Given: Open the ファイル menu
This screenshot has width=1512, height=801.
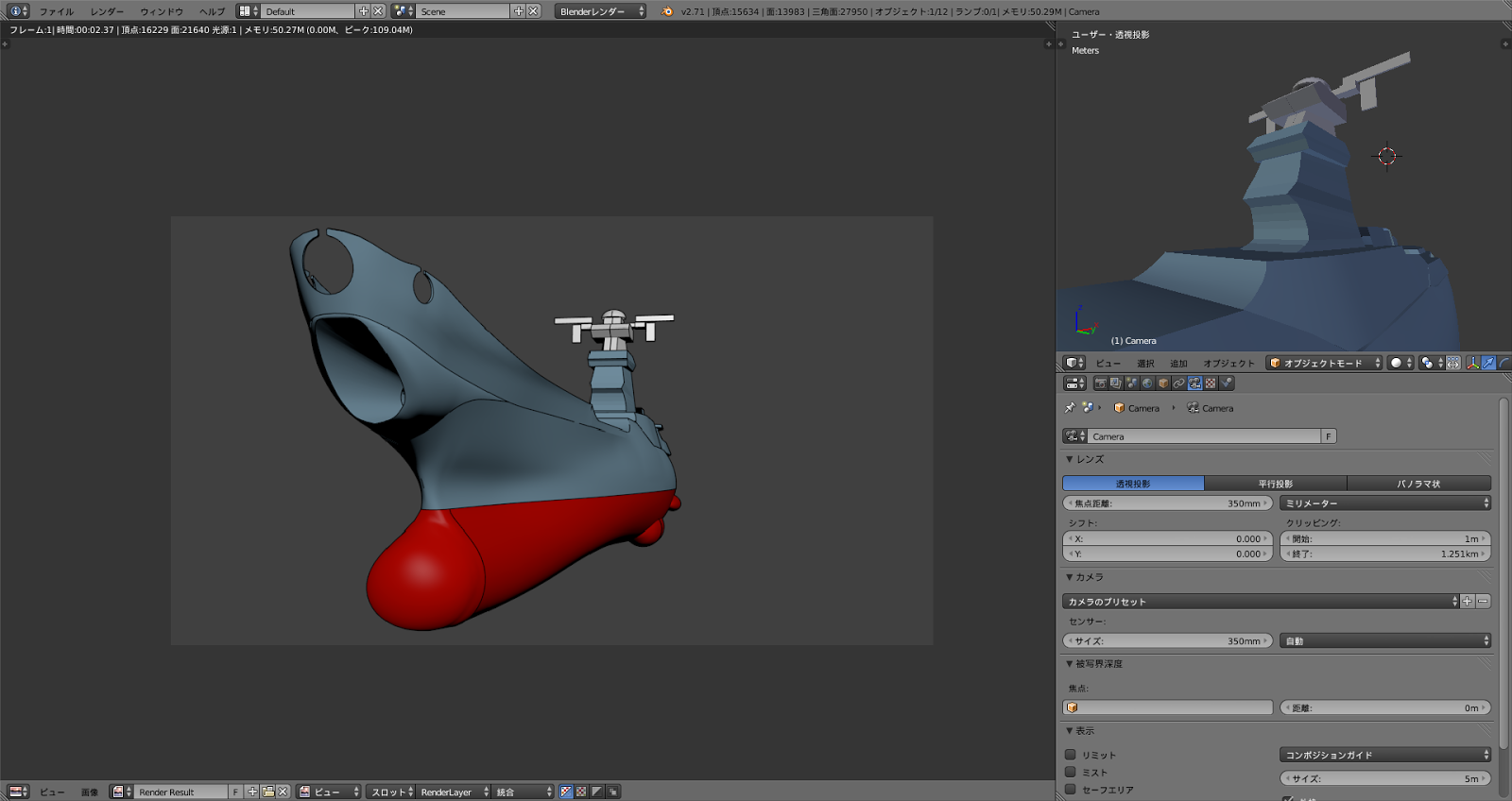Looking at the screenshot, I should (57, 11).
